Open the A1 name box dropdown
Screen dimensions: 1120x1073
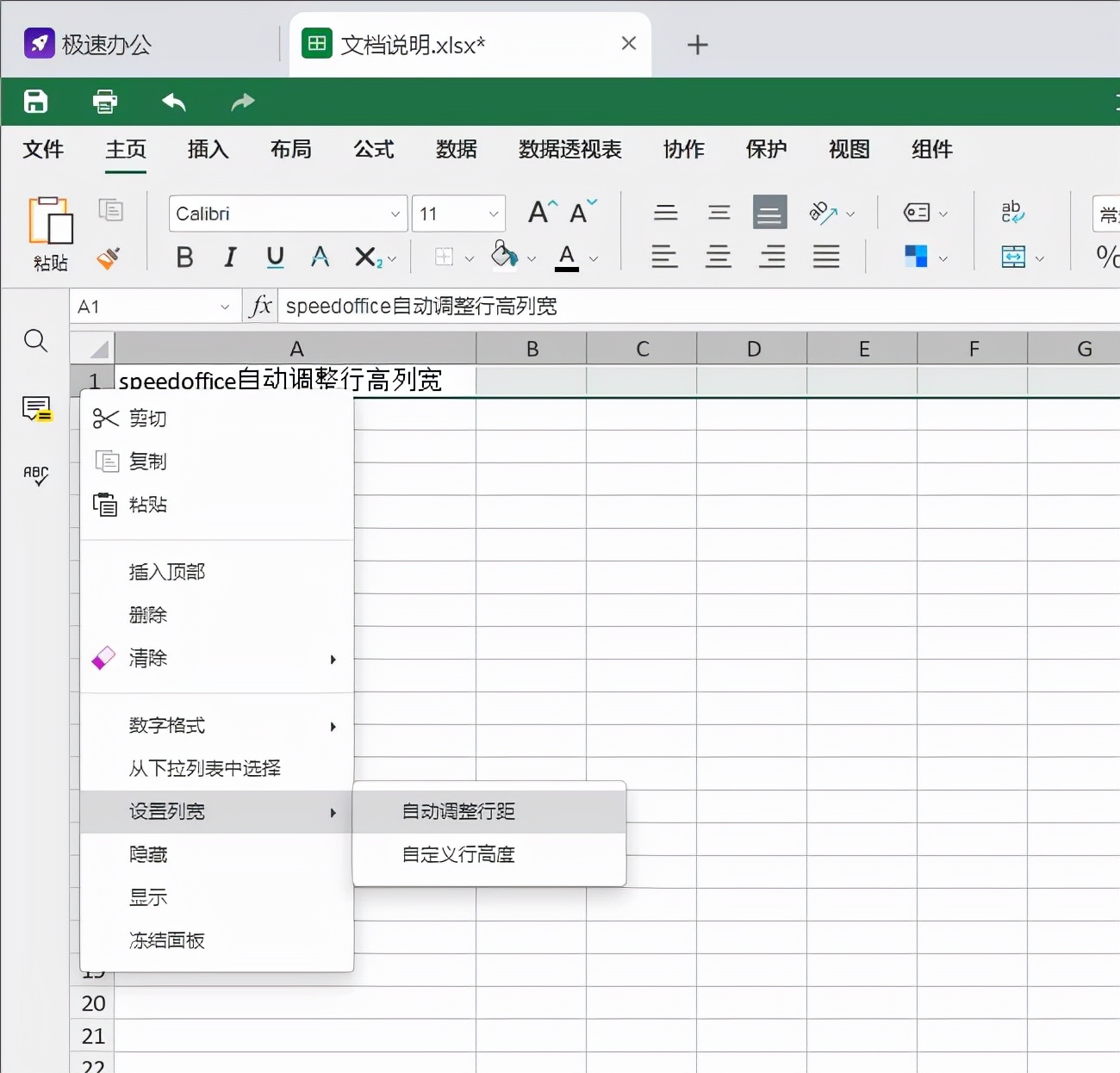[225, 307]
